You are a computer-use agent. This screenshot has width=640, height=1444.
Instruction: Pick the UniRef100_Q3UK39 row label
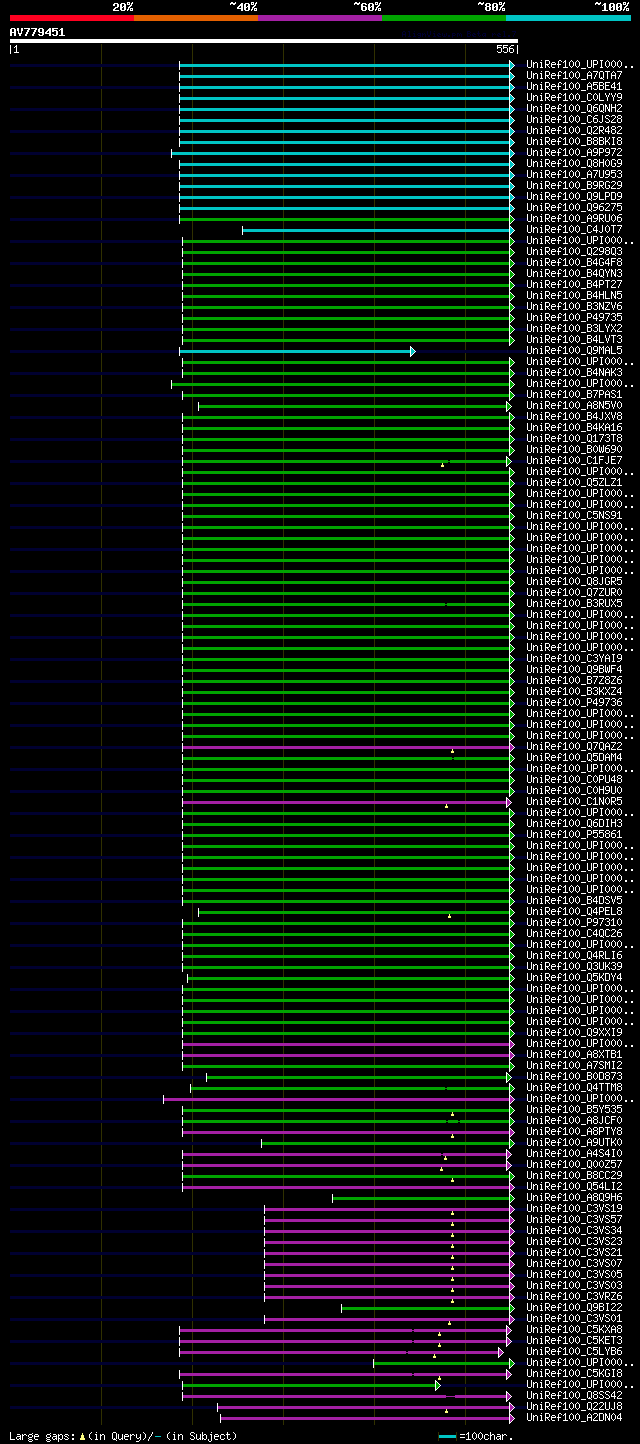[574, 967]
